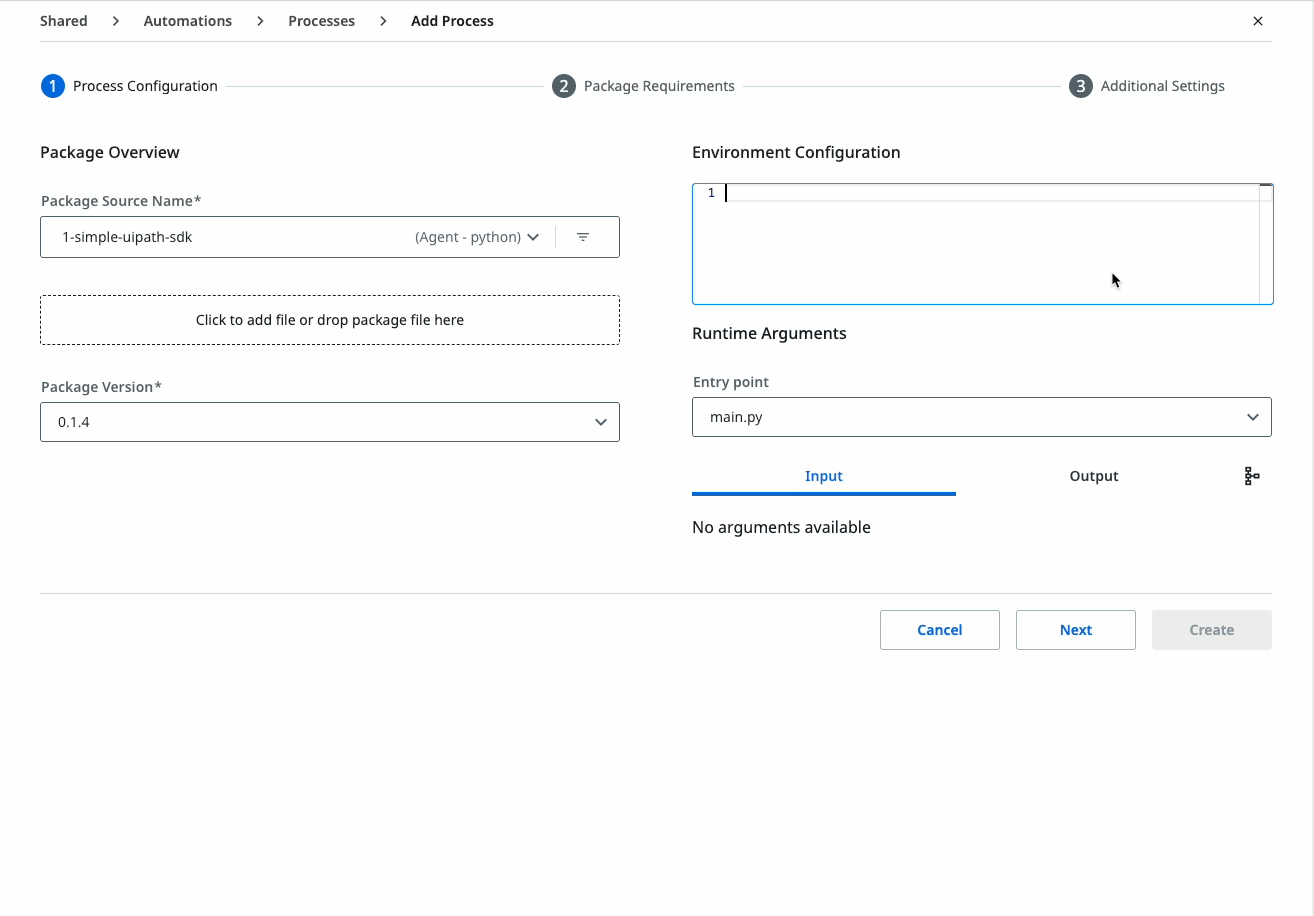Click step 3 circle for Additional Settings
The image size is (1314, 916).
(1080, 86)
